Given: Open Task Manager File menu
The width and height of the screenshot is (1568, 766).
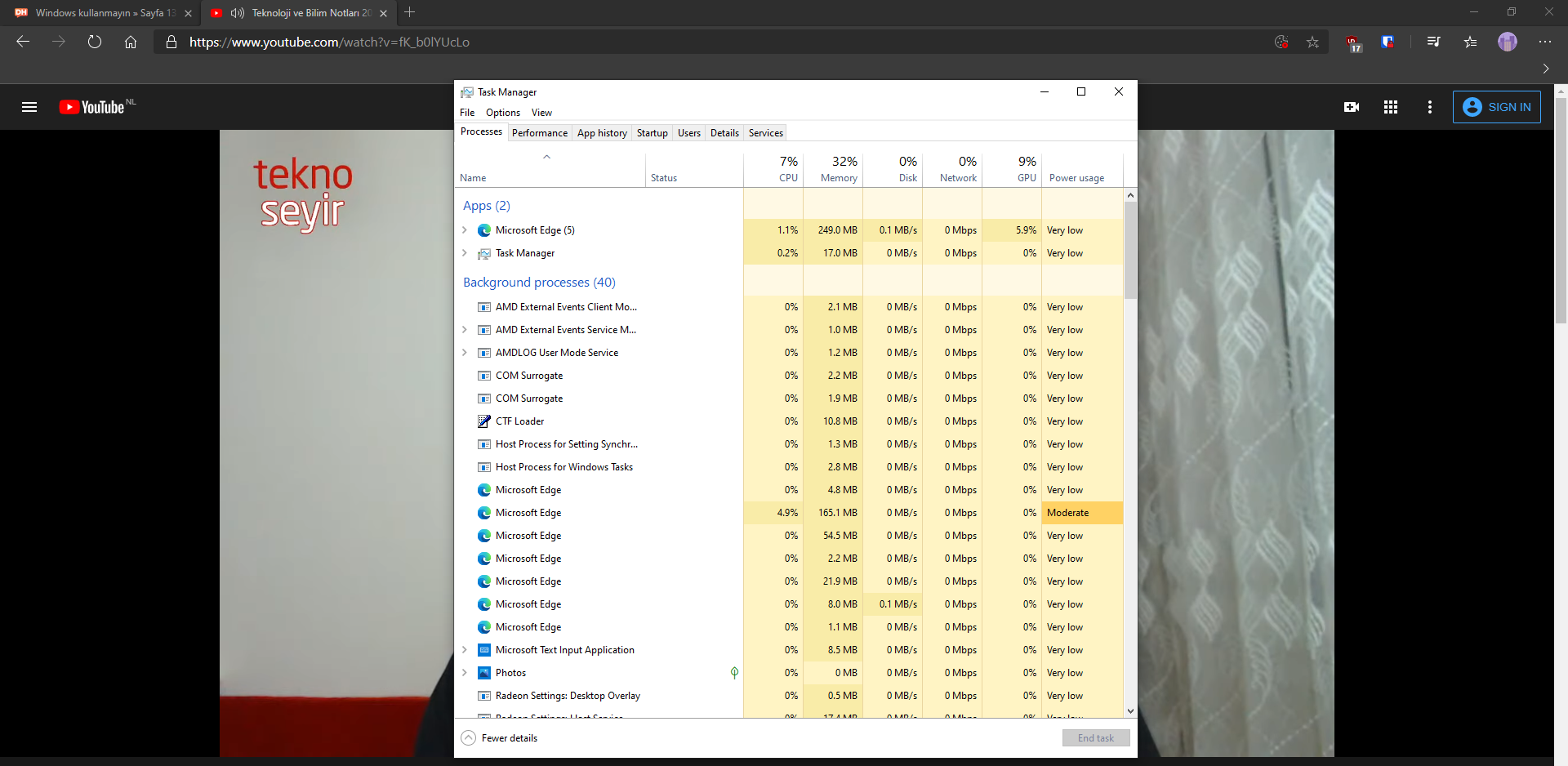Looking at the screenshot, I should [x=467, y=113].
